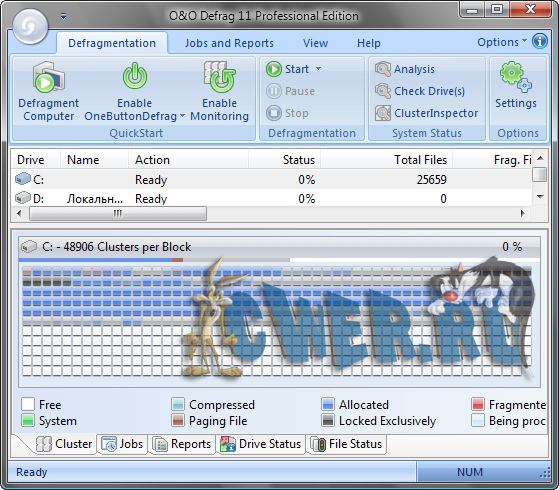Click the Enable Monitoring icon
The width and height of the screenshot is (559, 490).
pos(220,77)
